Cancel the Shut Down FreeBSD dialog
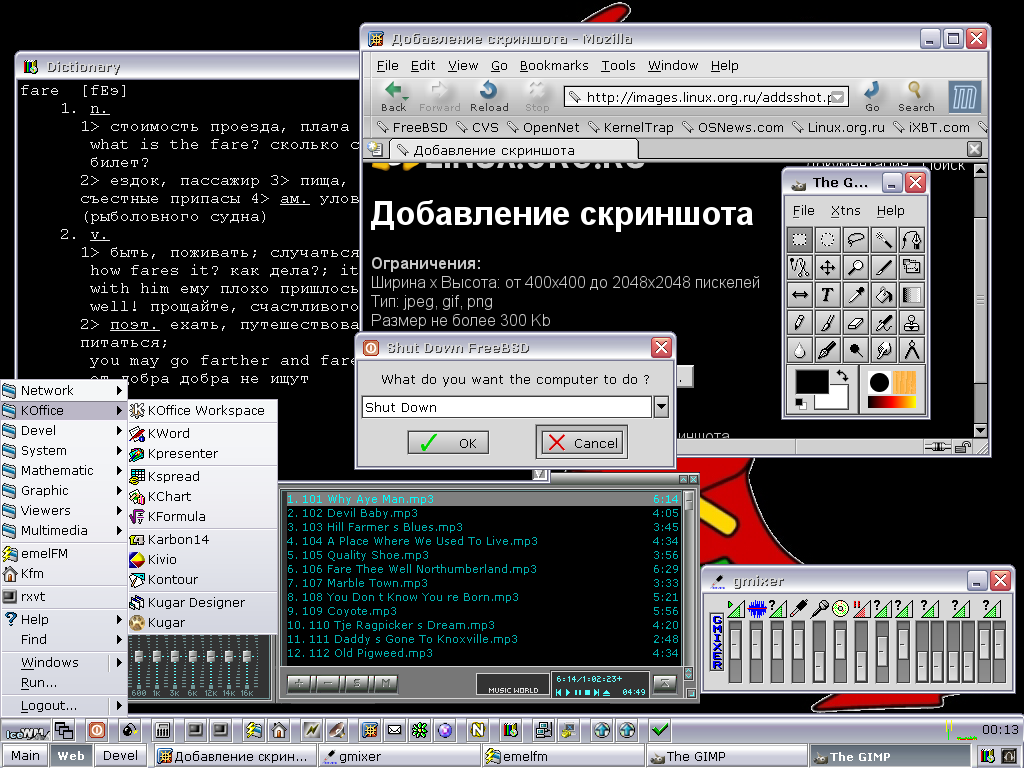 pyautogui.click(x=583, y=443)
